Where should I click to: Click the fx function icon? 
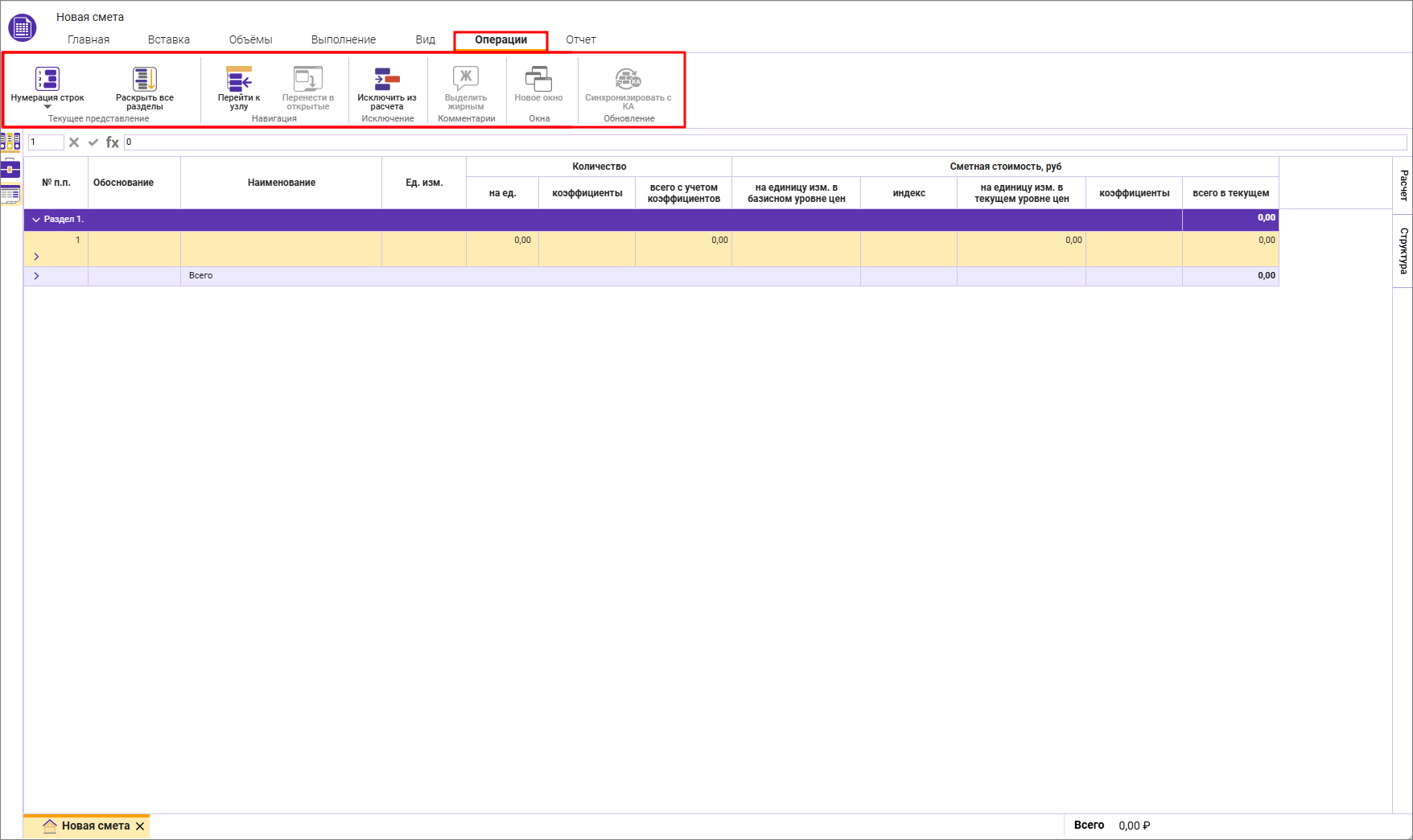113,142
